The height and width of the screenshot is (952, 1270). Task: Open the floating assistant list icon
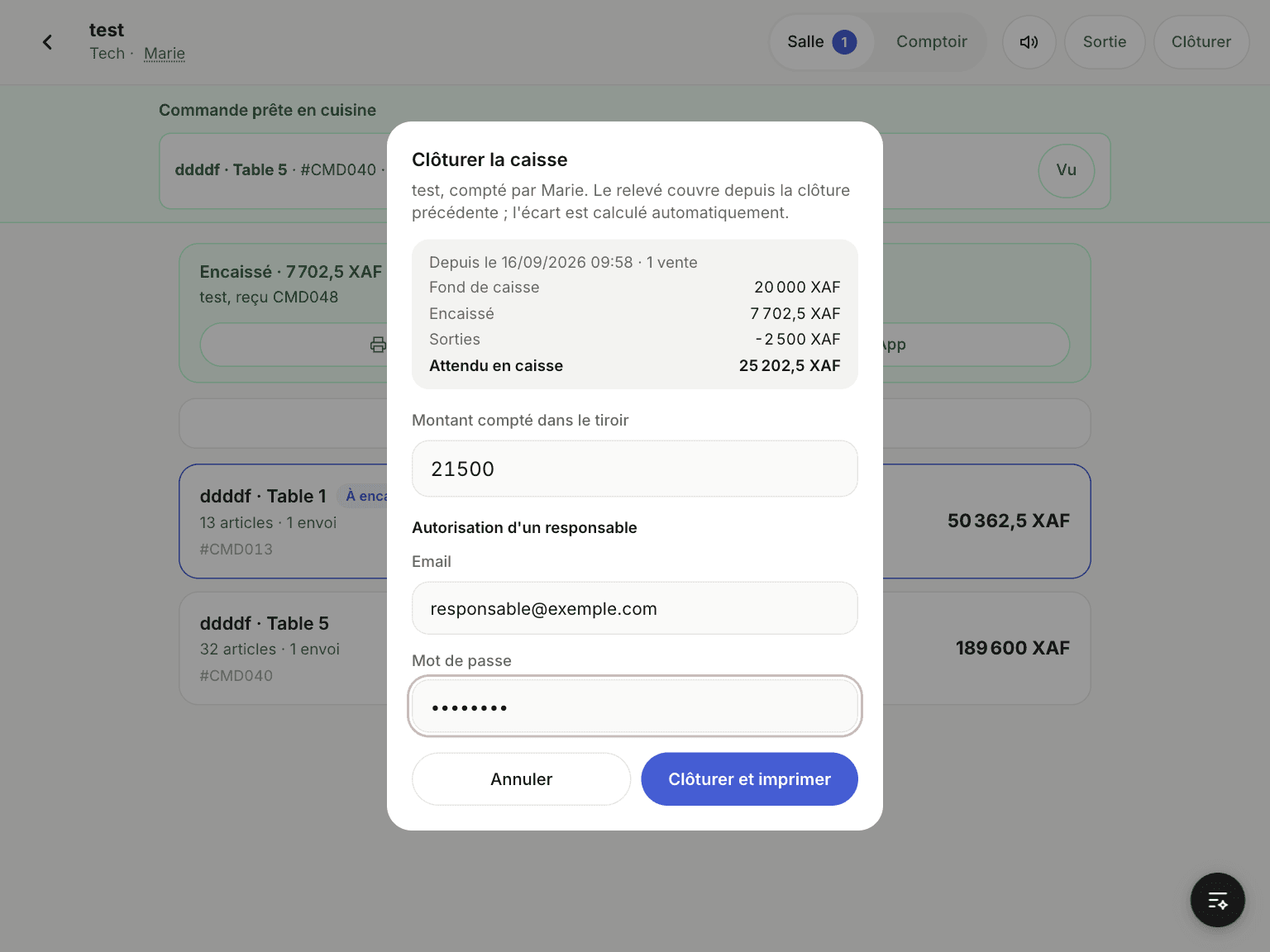tap(1217, 900)
